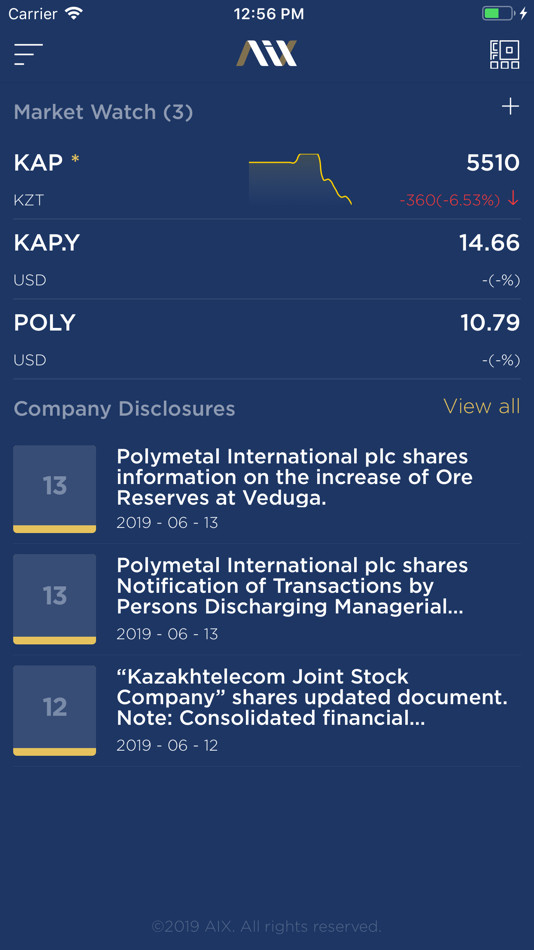Viewport: 534px width, 950px height.
Task: View all company disclosures
Action: [481, 406]
